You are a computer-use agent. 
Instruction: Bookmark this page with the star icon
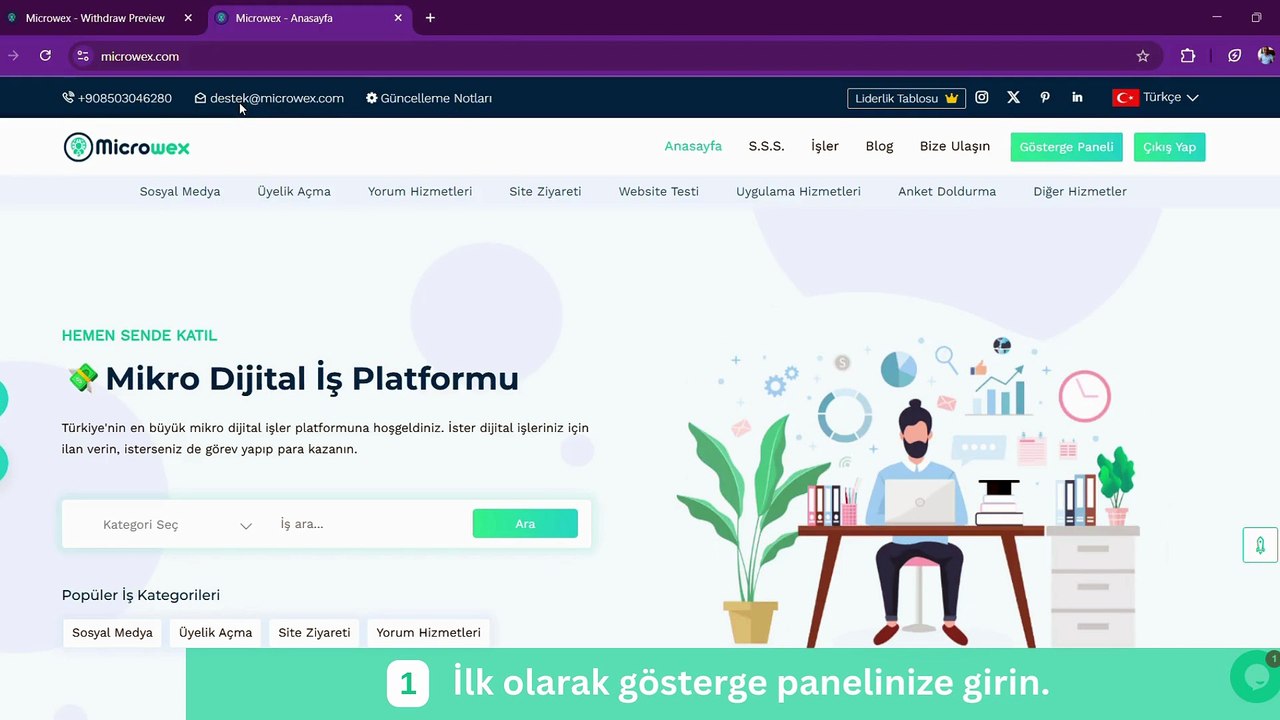coord(1143,56)
